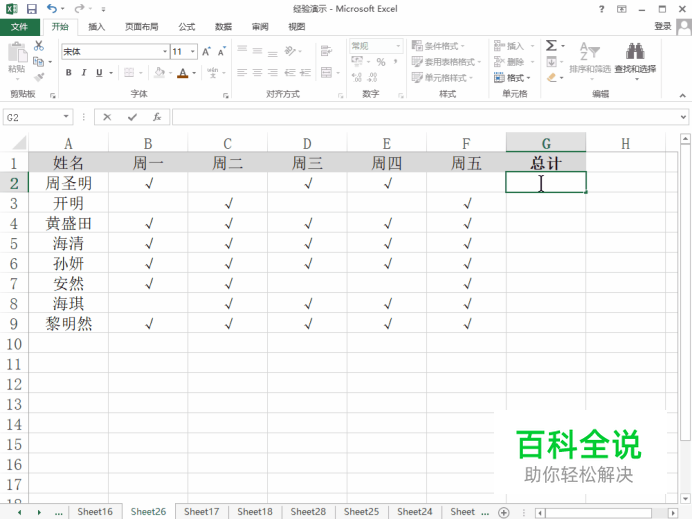692x519 pixels.
Task: Collapse the ribbon
Action: point(682,95)
